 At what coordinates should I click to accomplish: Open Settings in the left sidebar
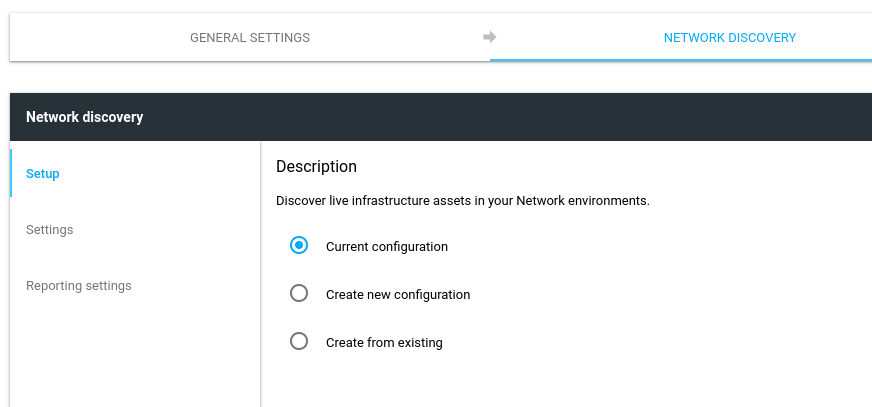click(x=50, y=230)
